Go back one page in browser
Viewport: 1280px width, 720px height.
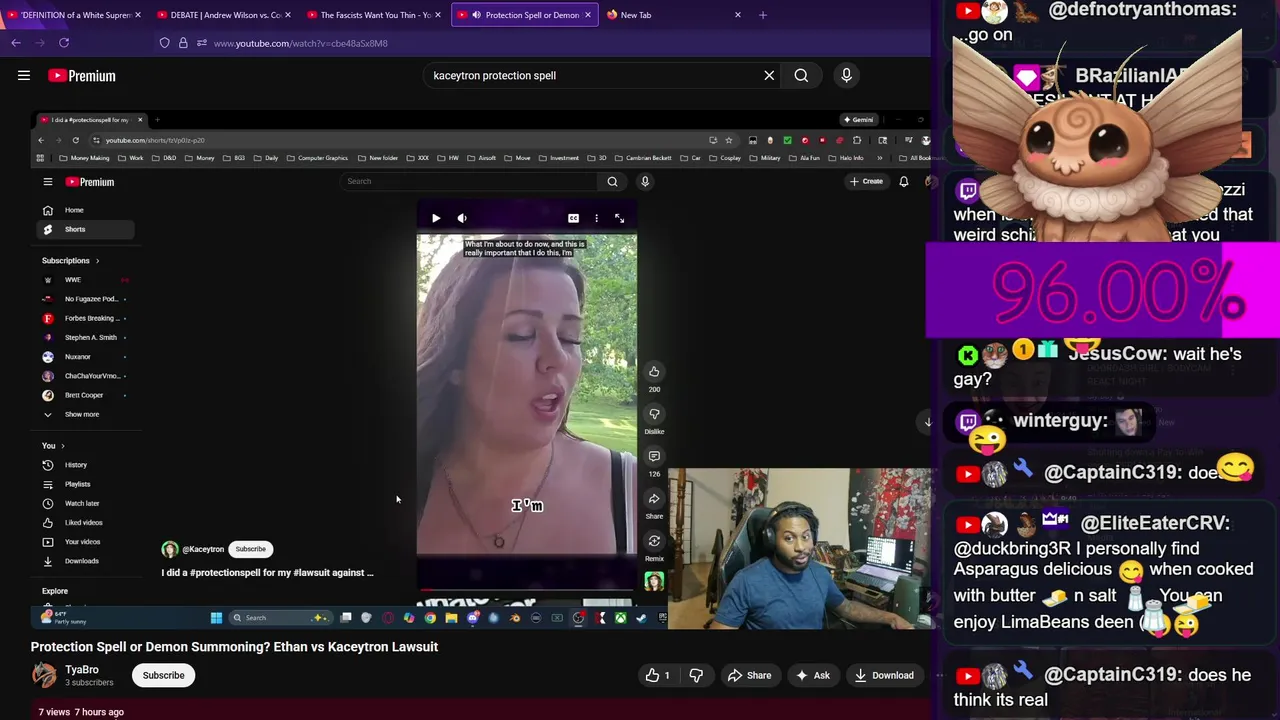(16, 43)
